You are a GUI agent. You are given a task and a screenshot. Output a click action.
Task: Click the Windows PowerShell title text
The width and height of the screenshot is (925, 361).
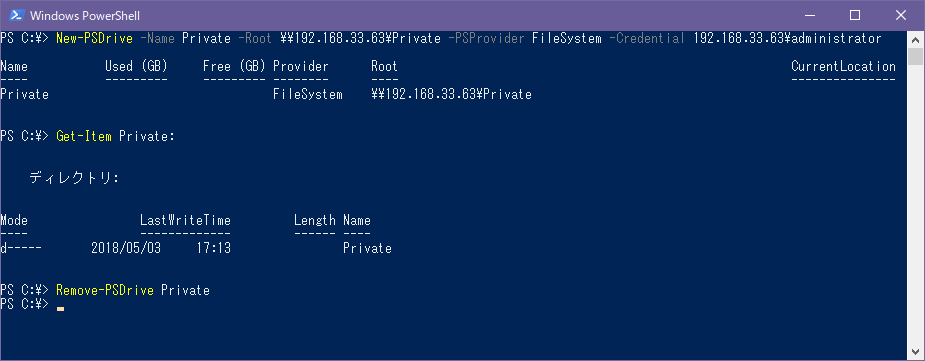(84, 16)
